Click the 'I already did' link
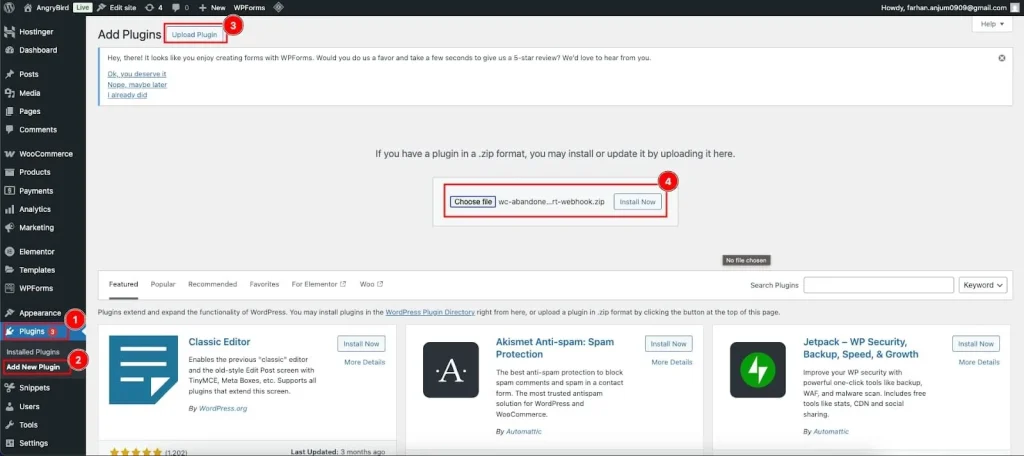The image size is (1024, 456). click(x=127, y=95)
